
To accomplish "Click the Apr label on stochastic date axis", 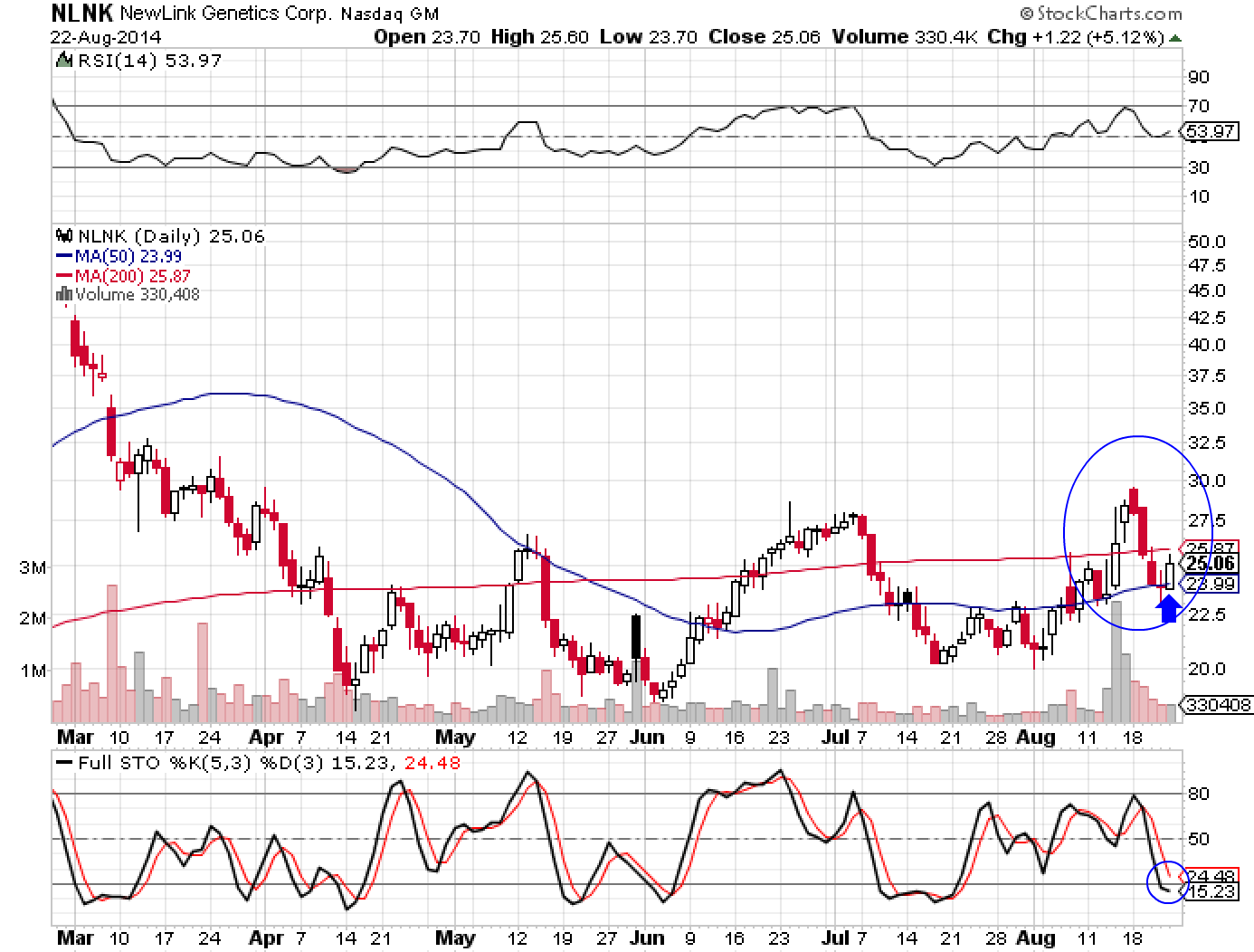I will (x=266, y=938).
